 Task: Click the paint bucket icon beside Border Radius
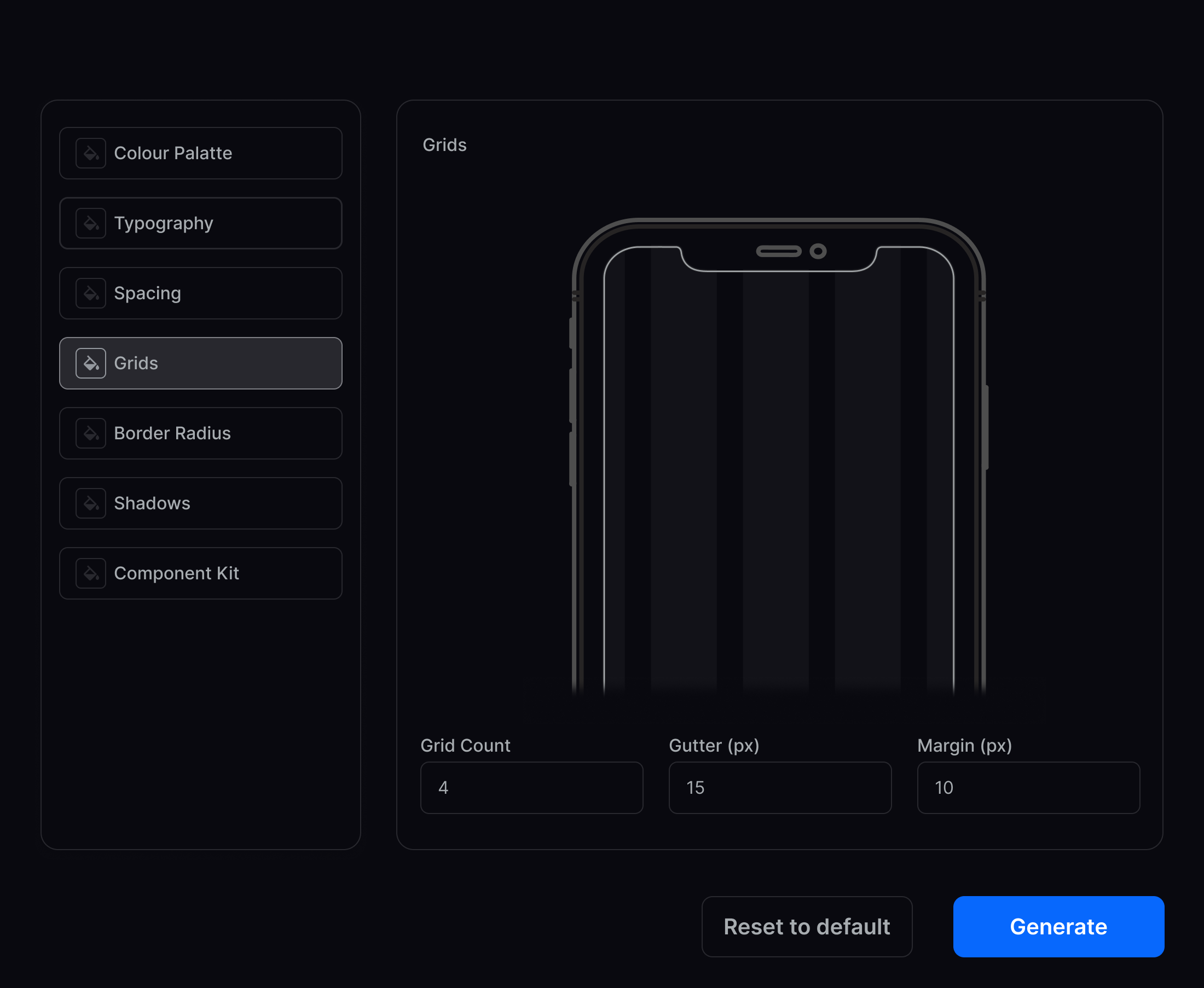[90, 433]
